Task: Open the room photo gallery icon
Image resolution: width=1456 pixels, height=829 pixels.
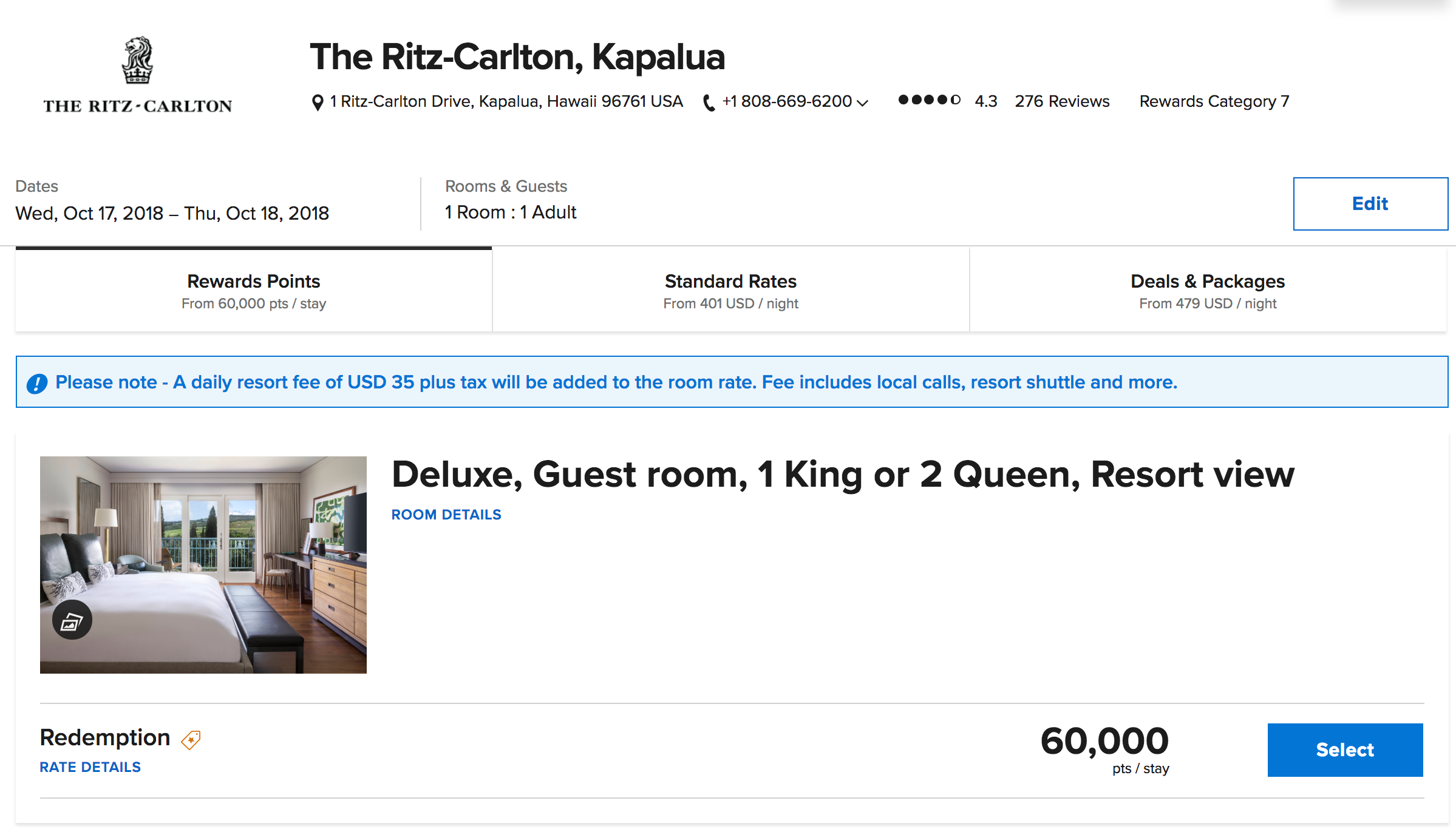Action: click(x=72, y=620)
